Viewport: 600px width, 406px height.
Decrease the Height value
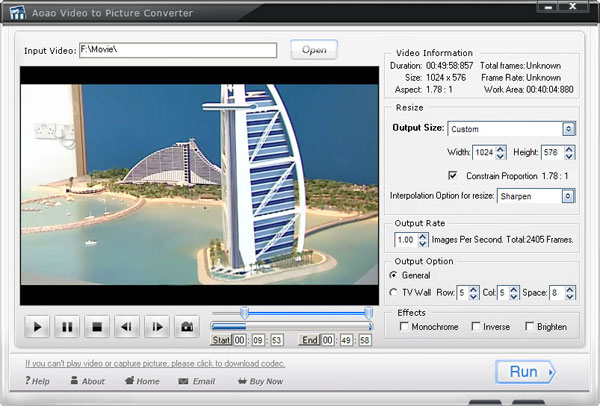point(569,156)
